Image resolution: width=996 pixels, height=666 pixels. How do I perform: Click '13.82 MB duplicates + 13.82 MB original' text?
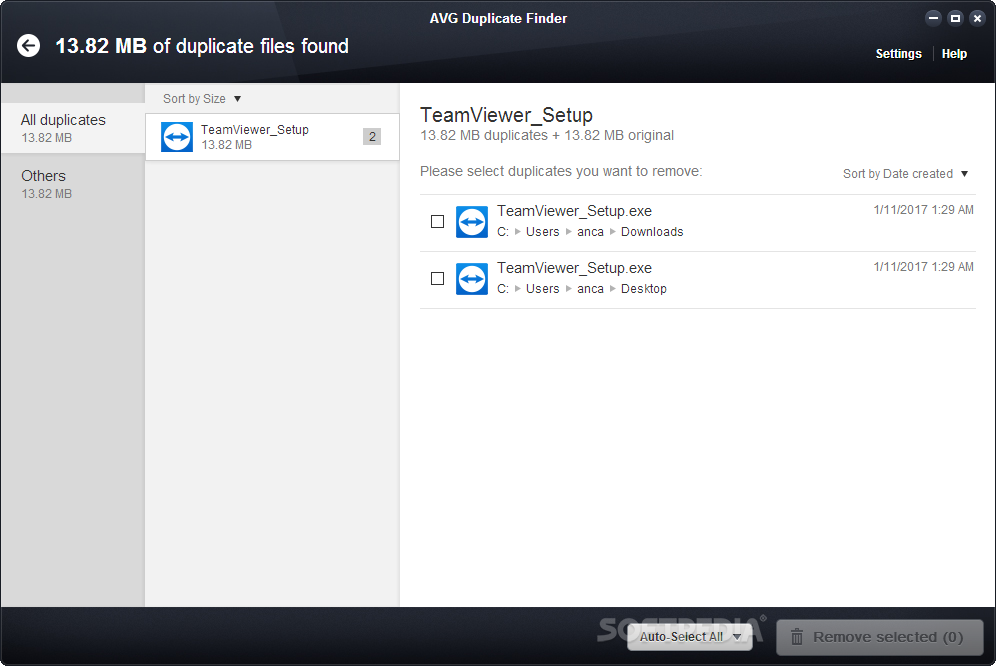point(547,135)
